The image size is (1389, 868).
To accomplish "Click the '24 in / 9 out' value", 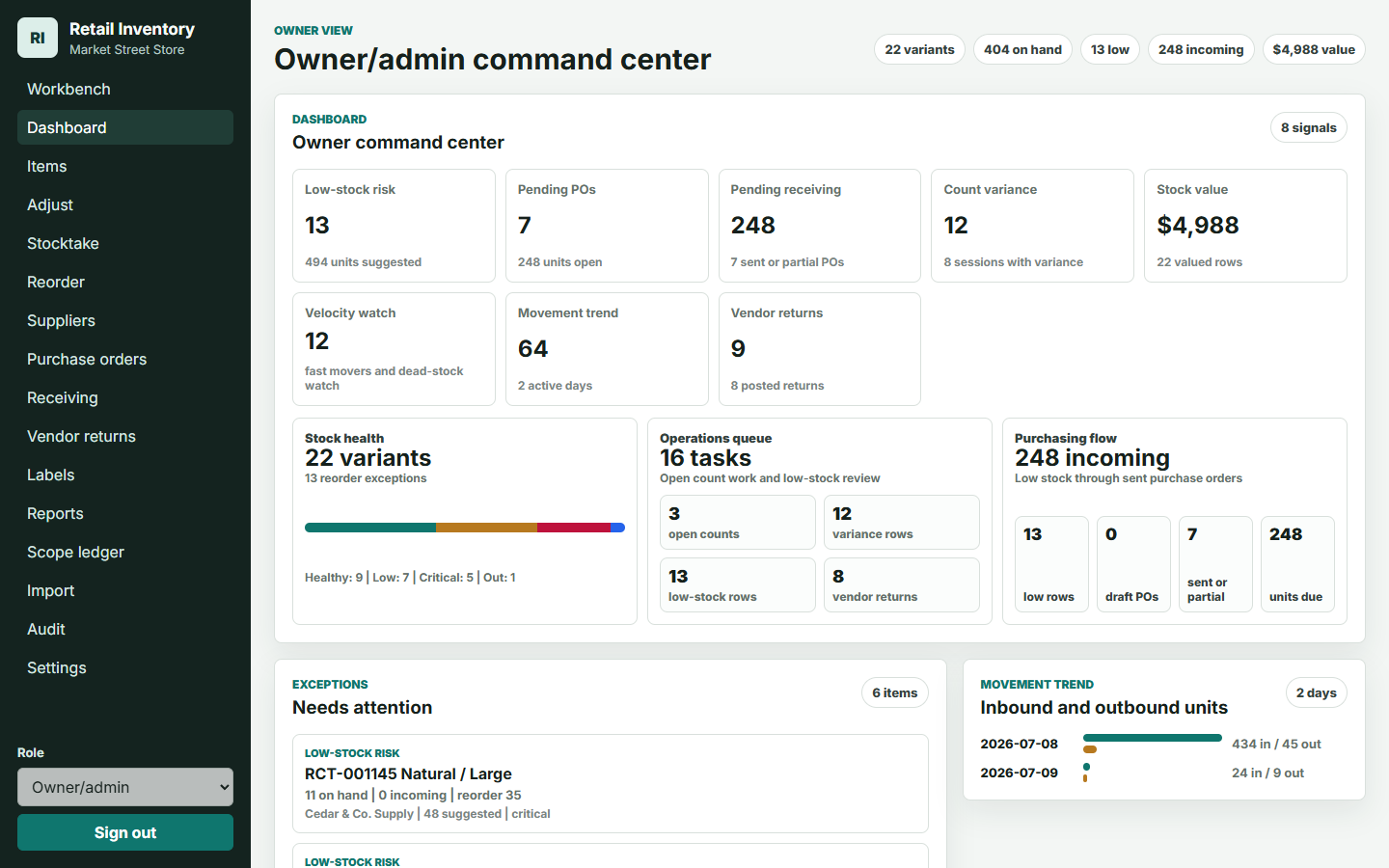I will pos(1267,773).
